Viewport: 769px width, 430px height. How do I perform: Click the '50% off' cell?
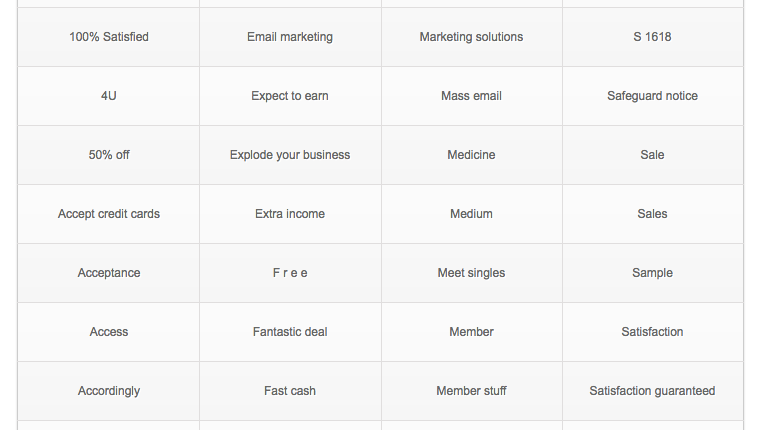click(109, 155)
